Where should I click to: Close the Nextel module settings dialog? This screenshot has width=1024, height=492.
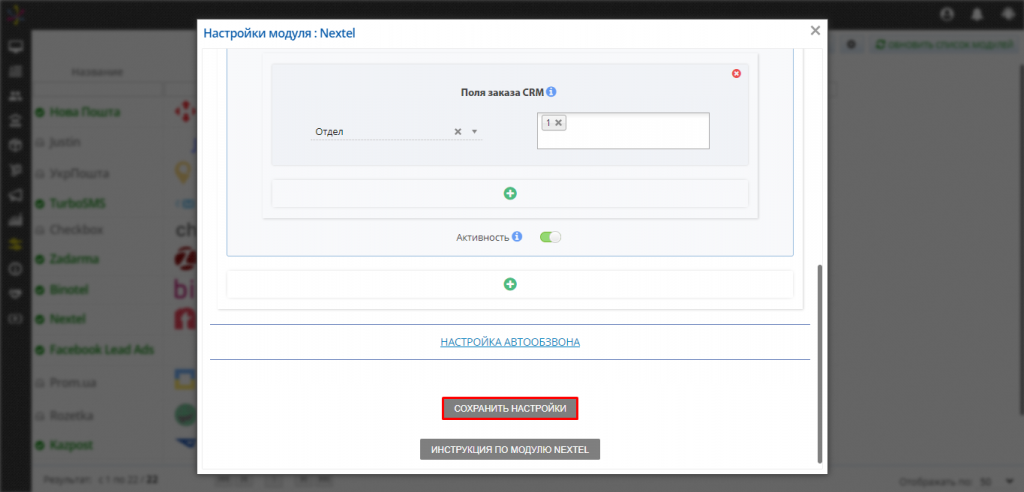click(x=815, y=31)
